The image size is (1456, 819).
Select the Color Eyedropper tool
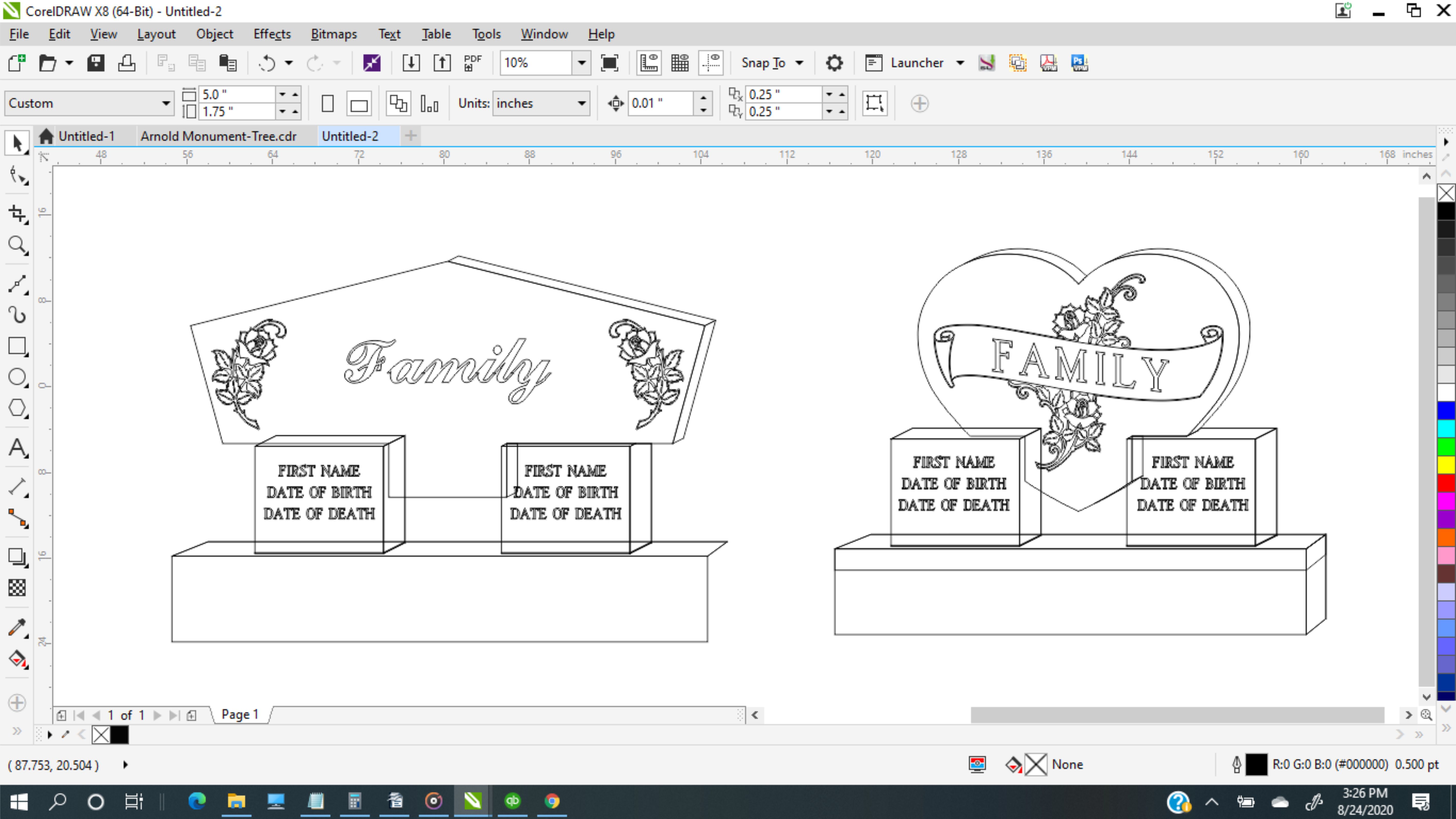pos(17,627)
